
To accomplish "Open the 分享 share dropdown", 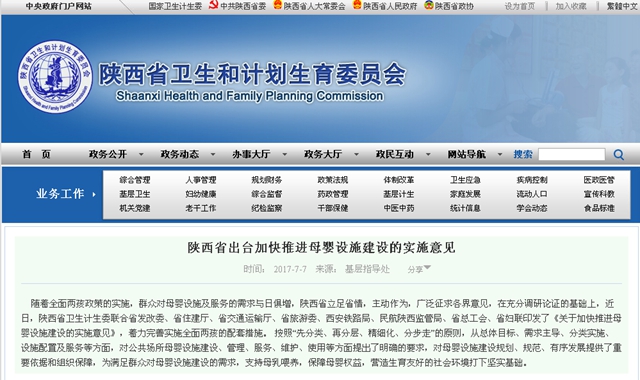I will pyautogui.click(x=419, y=269).
